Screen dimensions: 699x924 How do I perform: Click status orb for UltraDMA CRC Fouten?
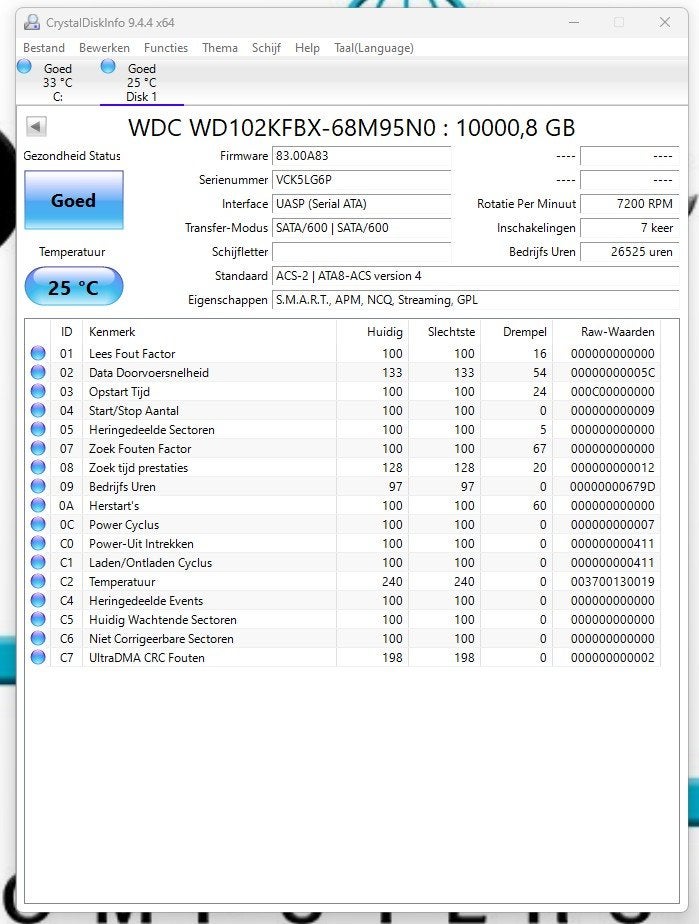[x=38, y=657]
